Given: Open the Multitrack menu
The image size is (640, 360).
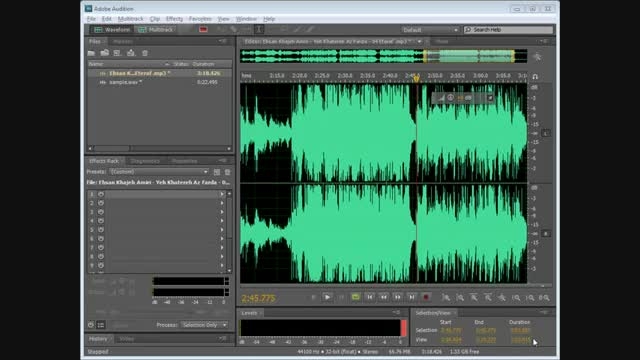Looking at the screenshot, I should [131, 19].
